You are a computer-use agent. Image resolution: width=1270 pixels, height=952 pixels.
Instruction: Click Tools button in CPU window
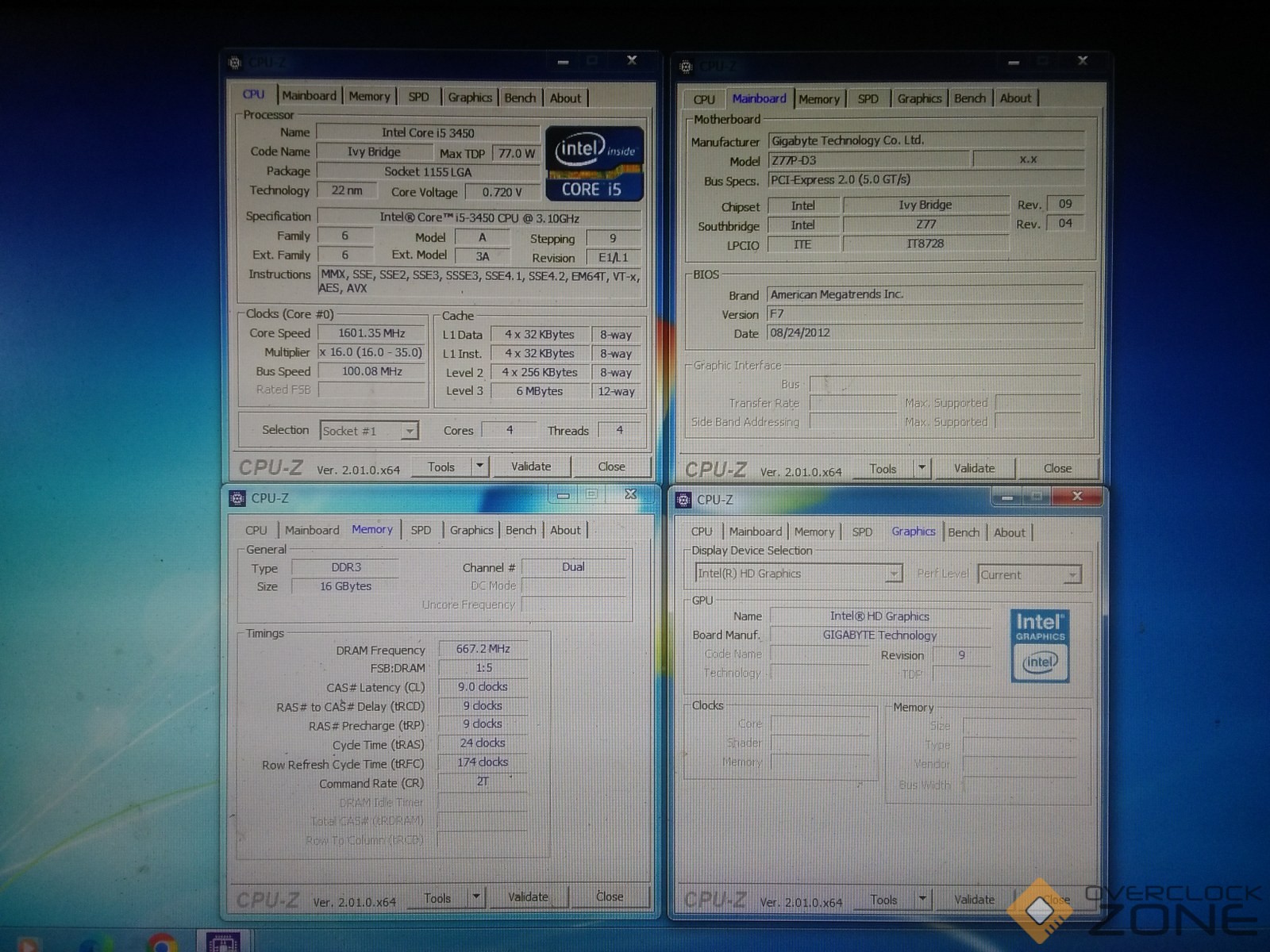pyautogui.click(x=441, y=466)
